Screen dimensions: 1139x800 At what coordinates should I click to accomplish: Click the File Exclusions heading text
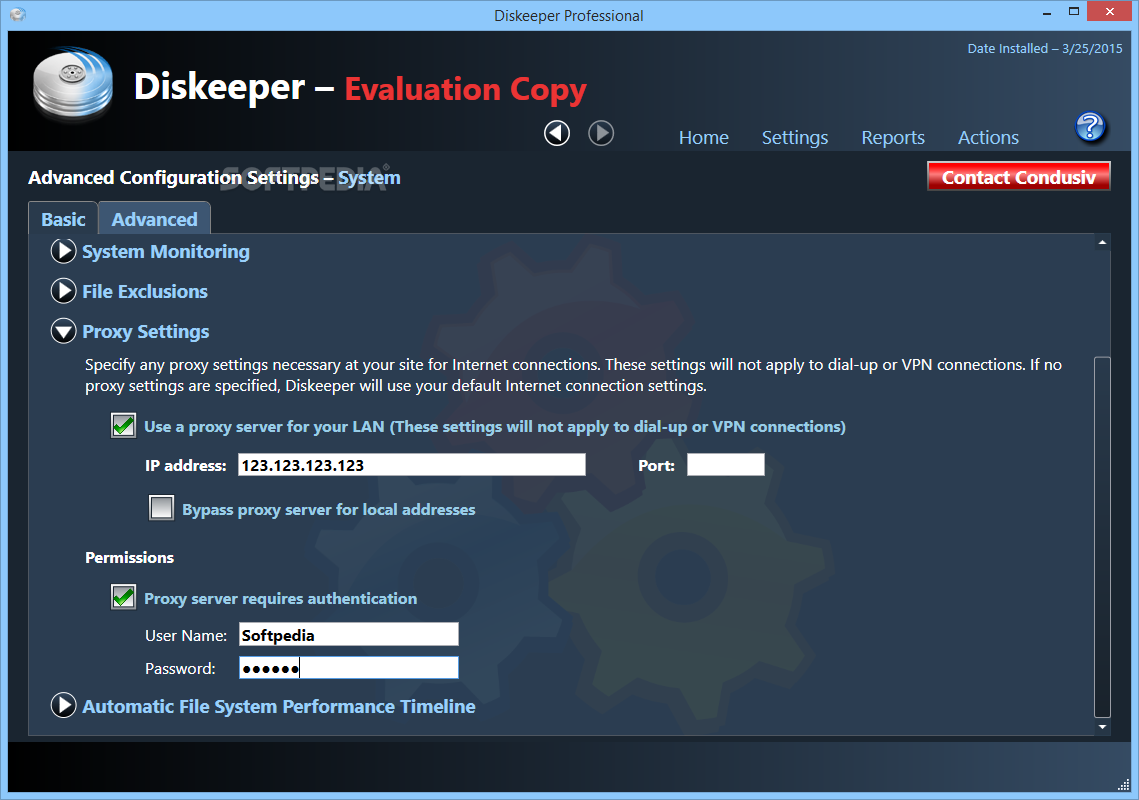pos(145,291)
